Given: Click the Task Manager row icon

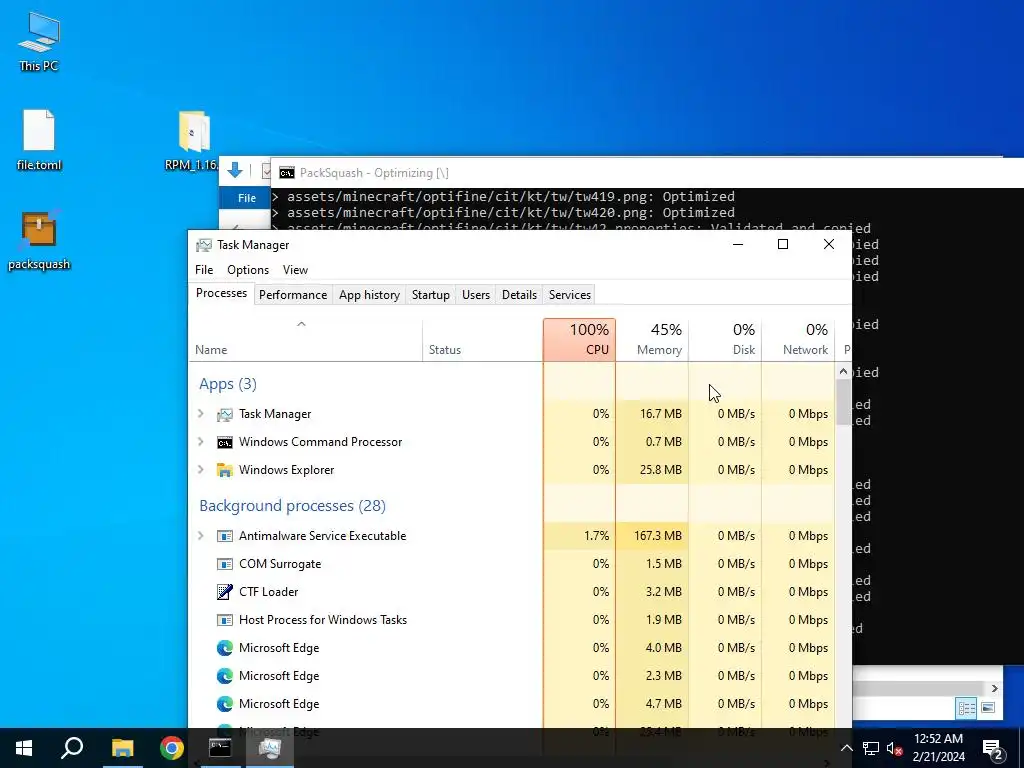Looking at the screenshot, I should click(225, 414).
